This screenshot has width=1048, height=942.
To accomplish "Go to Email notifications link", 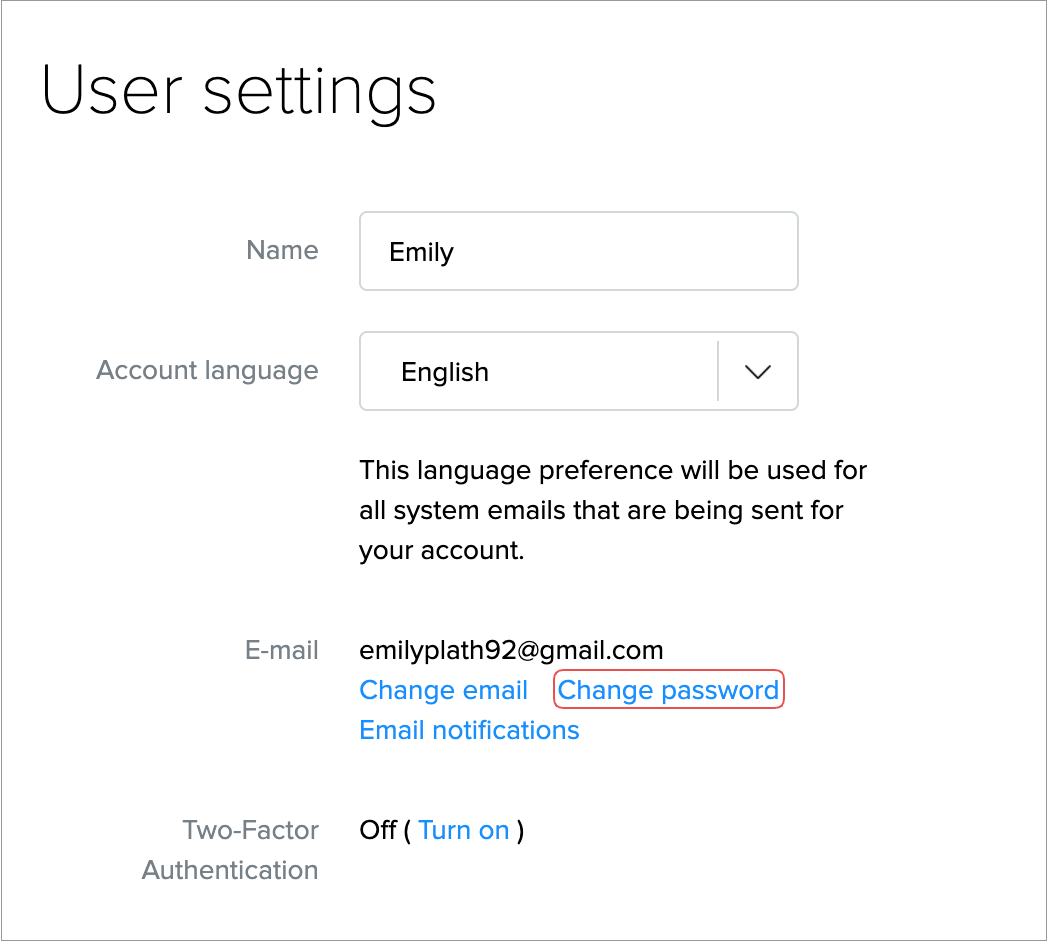I will [x=469, y=730].
